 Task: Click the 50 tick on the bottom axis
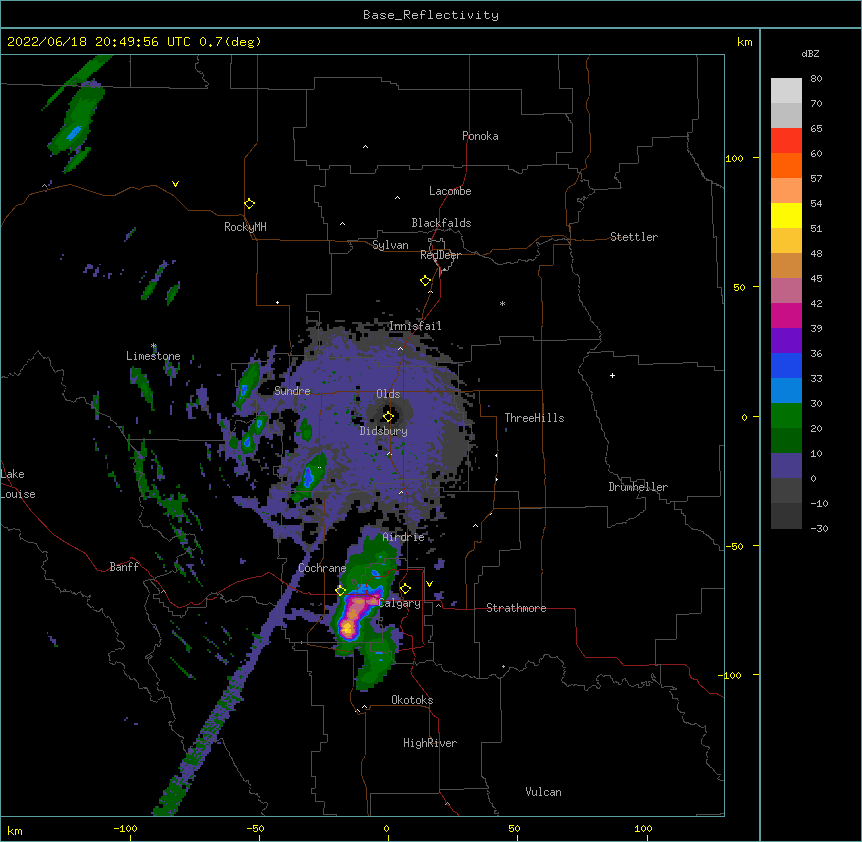pyautogui.click(x=514, y=828)
